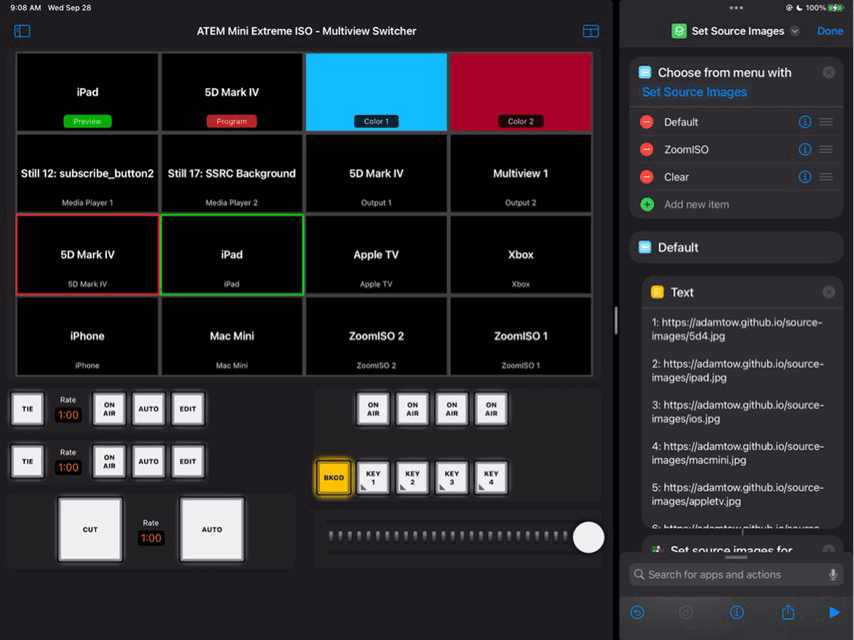Image resolution: width=854 pixels, height=640 pixels.
Task: Select the Xbox source tile
Action: pos(520,256)
